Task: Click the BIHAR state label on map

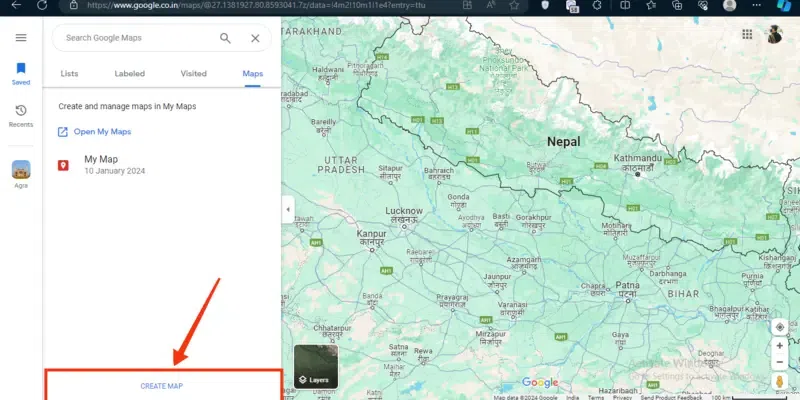Action: [x=683, y=294]
